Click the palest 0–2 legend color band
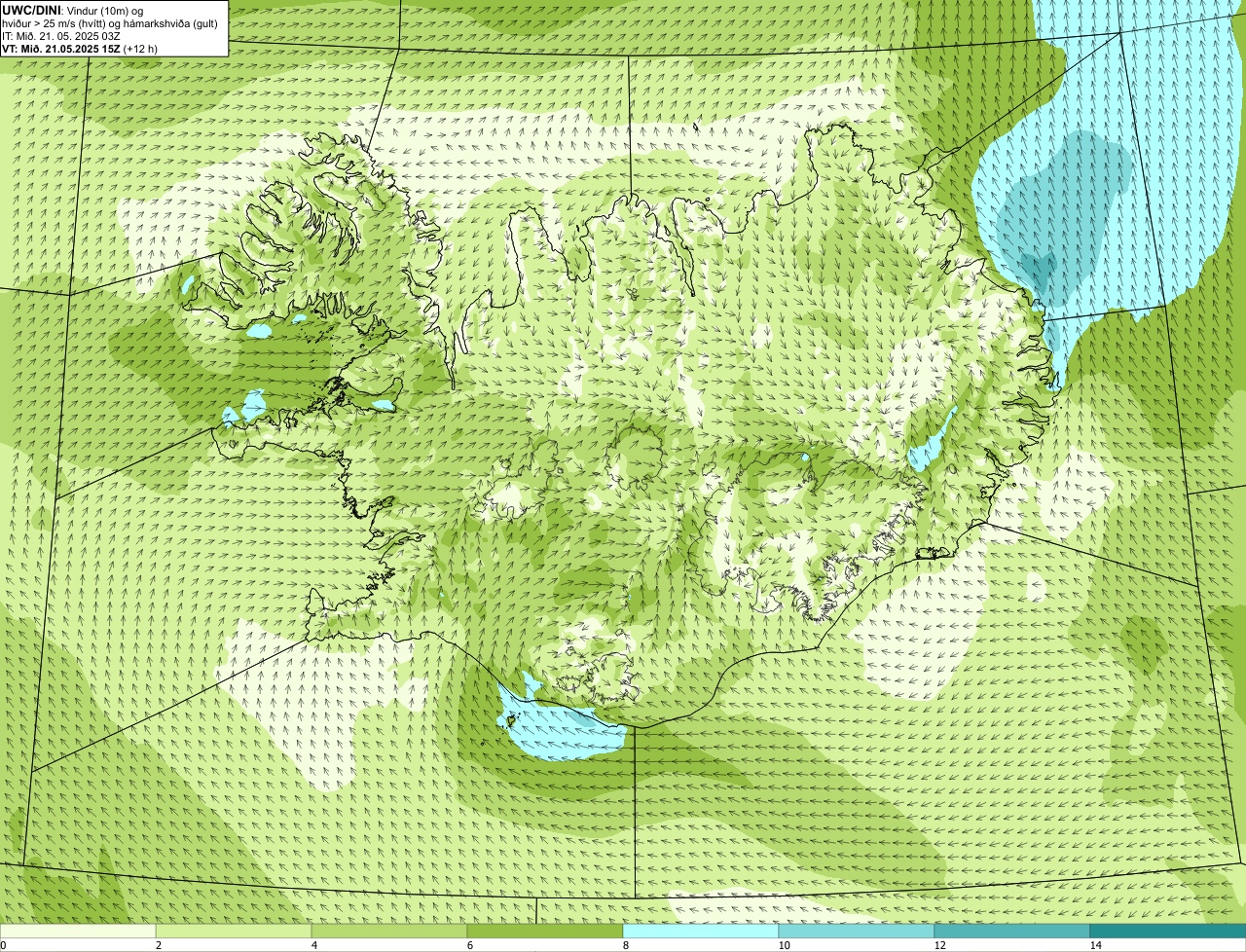 pyautogui.click(x=78, y=931)
